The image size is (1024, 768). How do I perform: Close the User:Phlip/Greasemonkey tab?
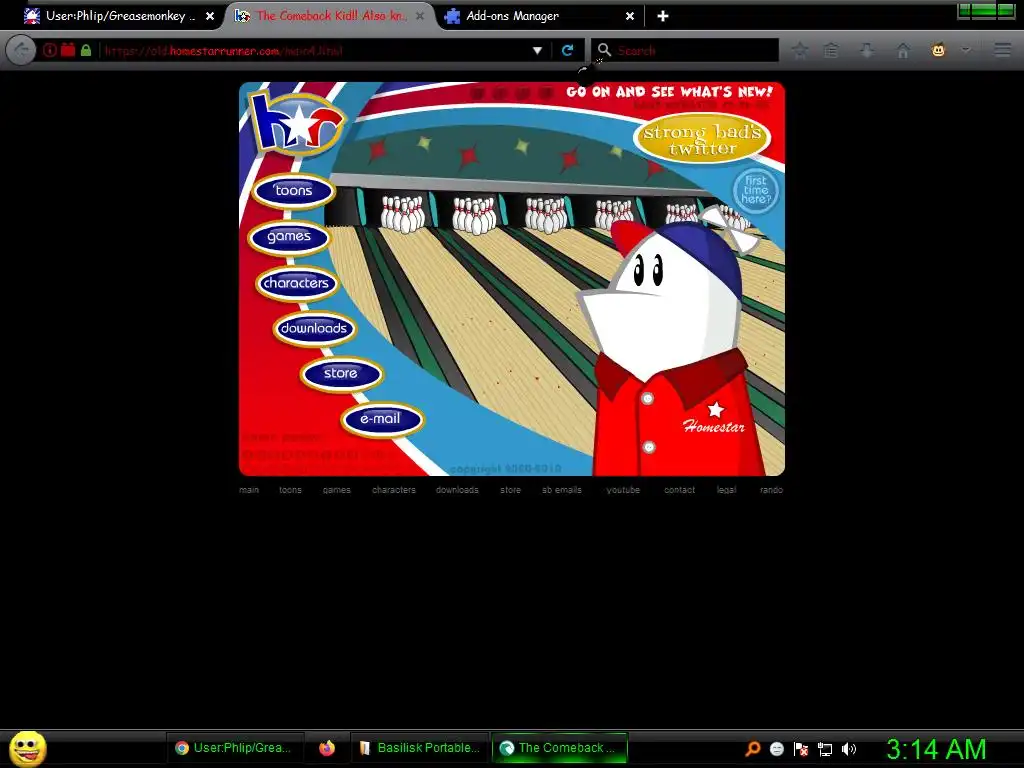210,16
